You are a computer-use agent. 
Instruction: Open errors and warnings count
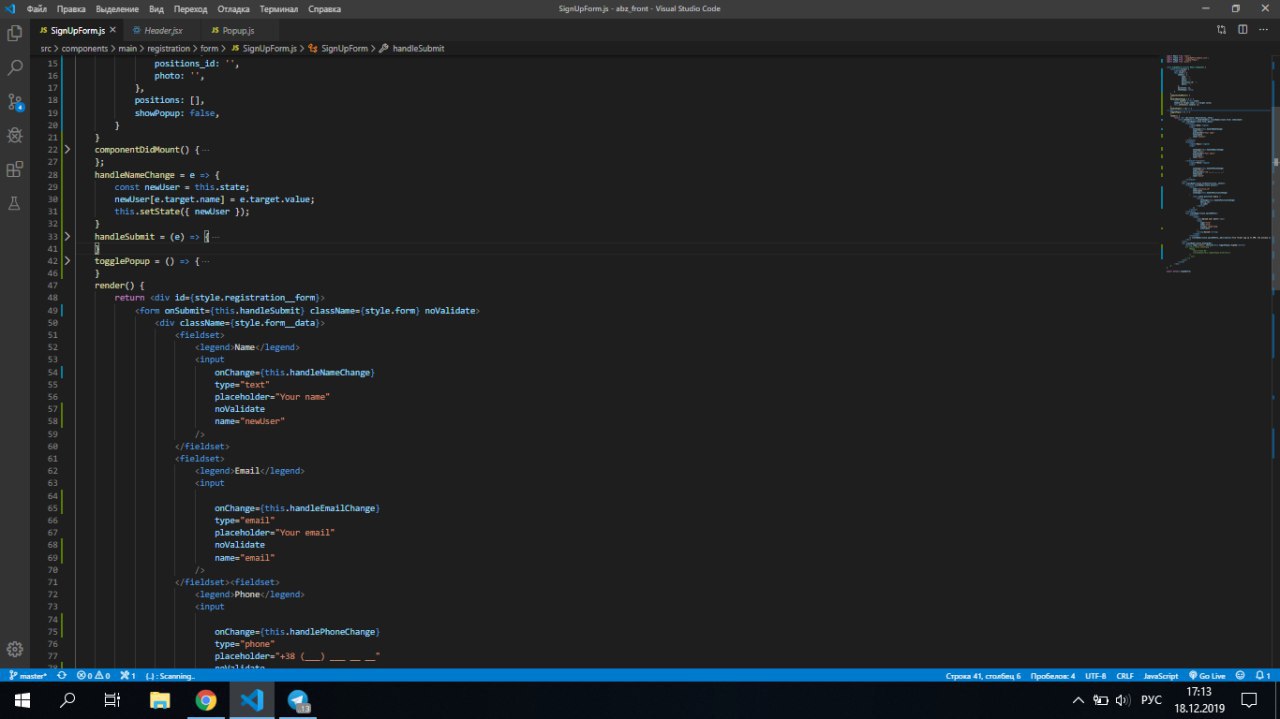pos(93,676)
